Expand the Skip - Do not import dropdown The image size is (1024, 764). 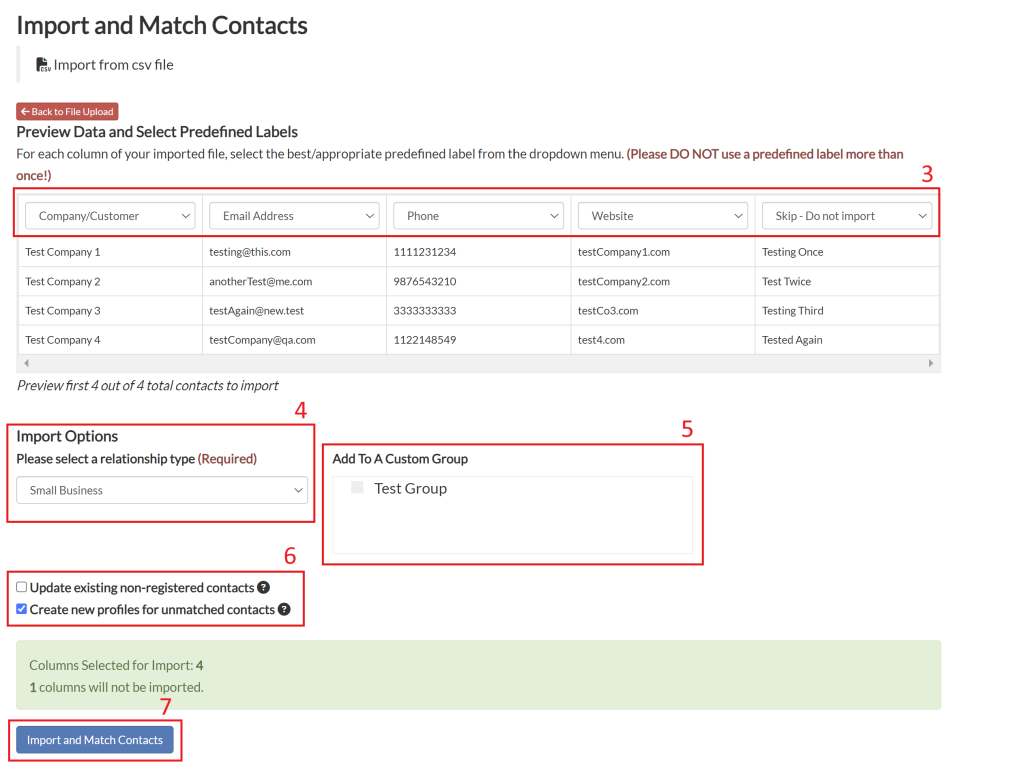click(846, 215)
